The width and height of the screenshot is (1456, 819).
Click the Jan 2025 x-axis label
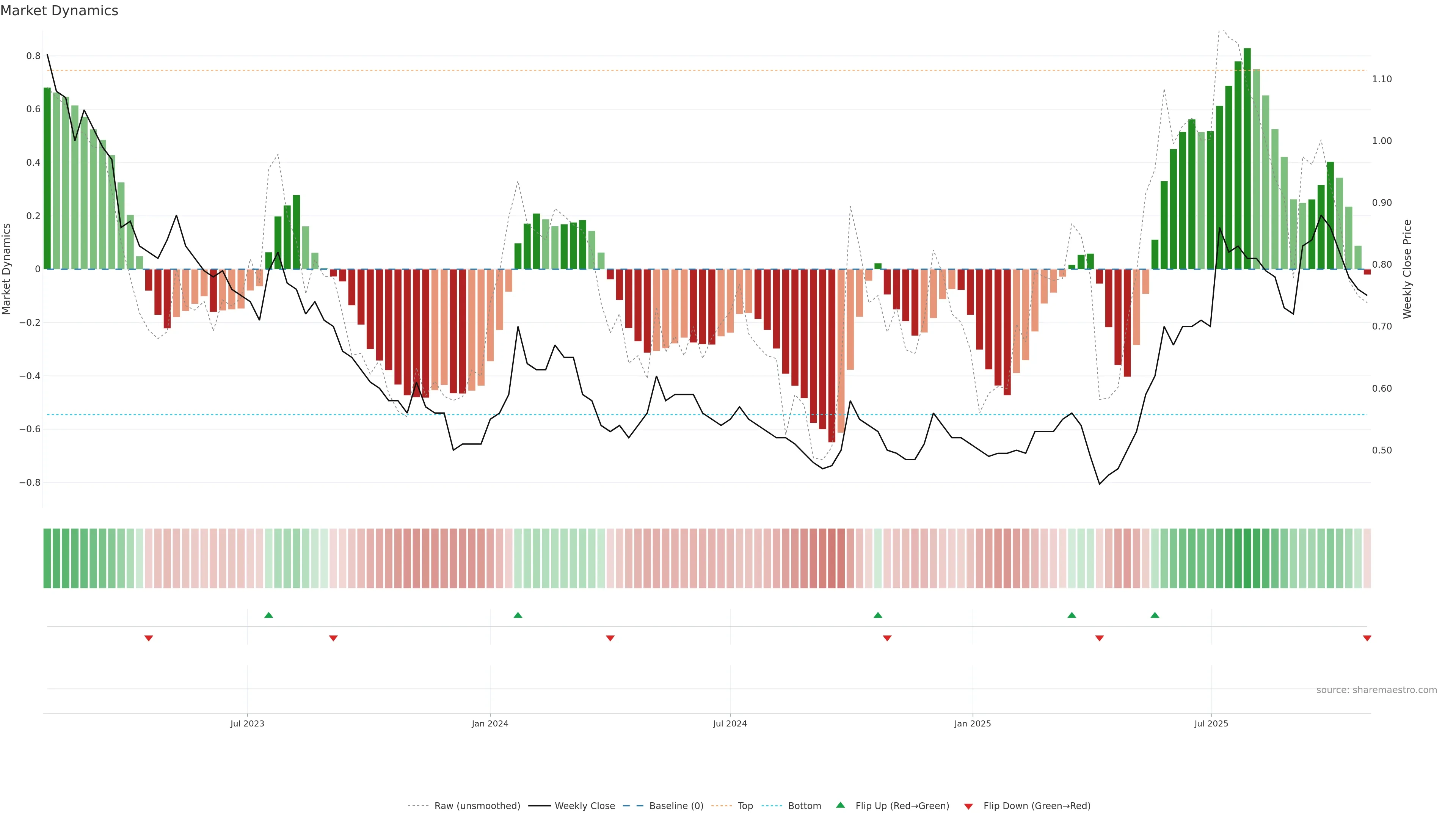972,723
